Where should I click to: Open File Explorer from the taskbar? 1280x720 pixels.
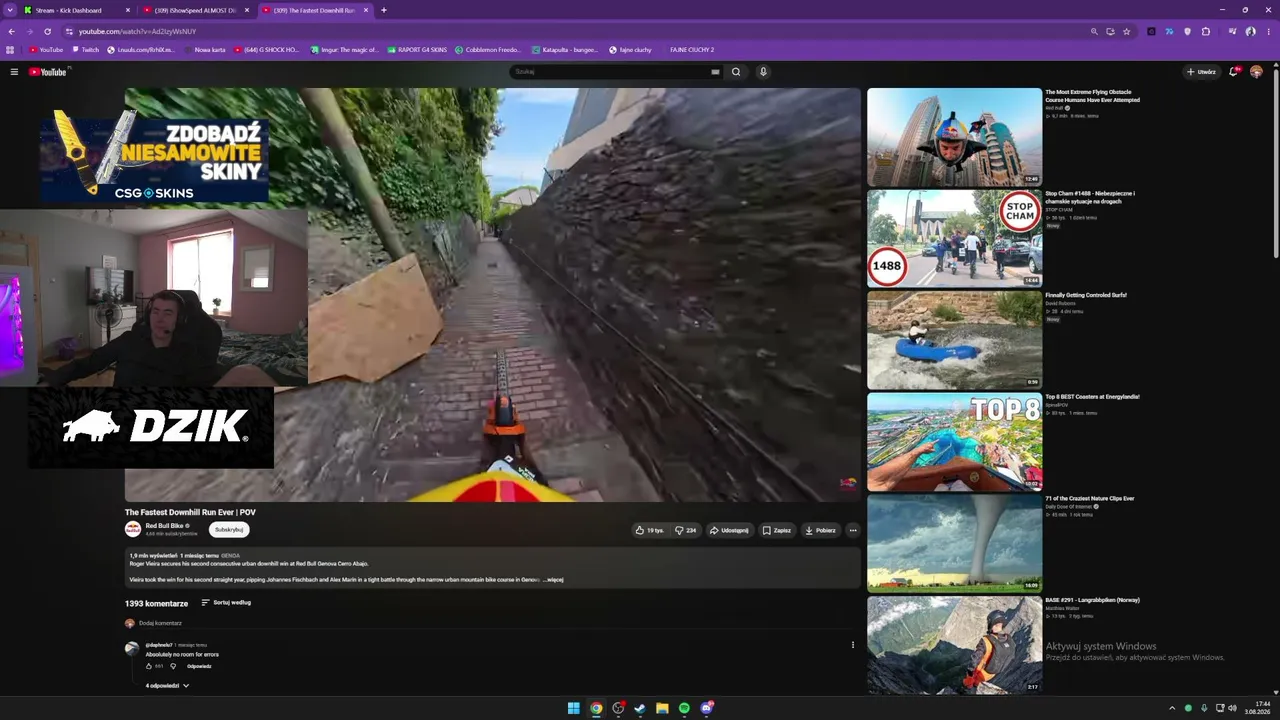click(x=662, y=708)
